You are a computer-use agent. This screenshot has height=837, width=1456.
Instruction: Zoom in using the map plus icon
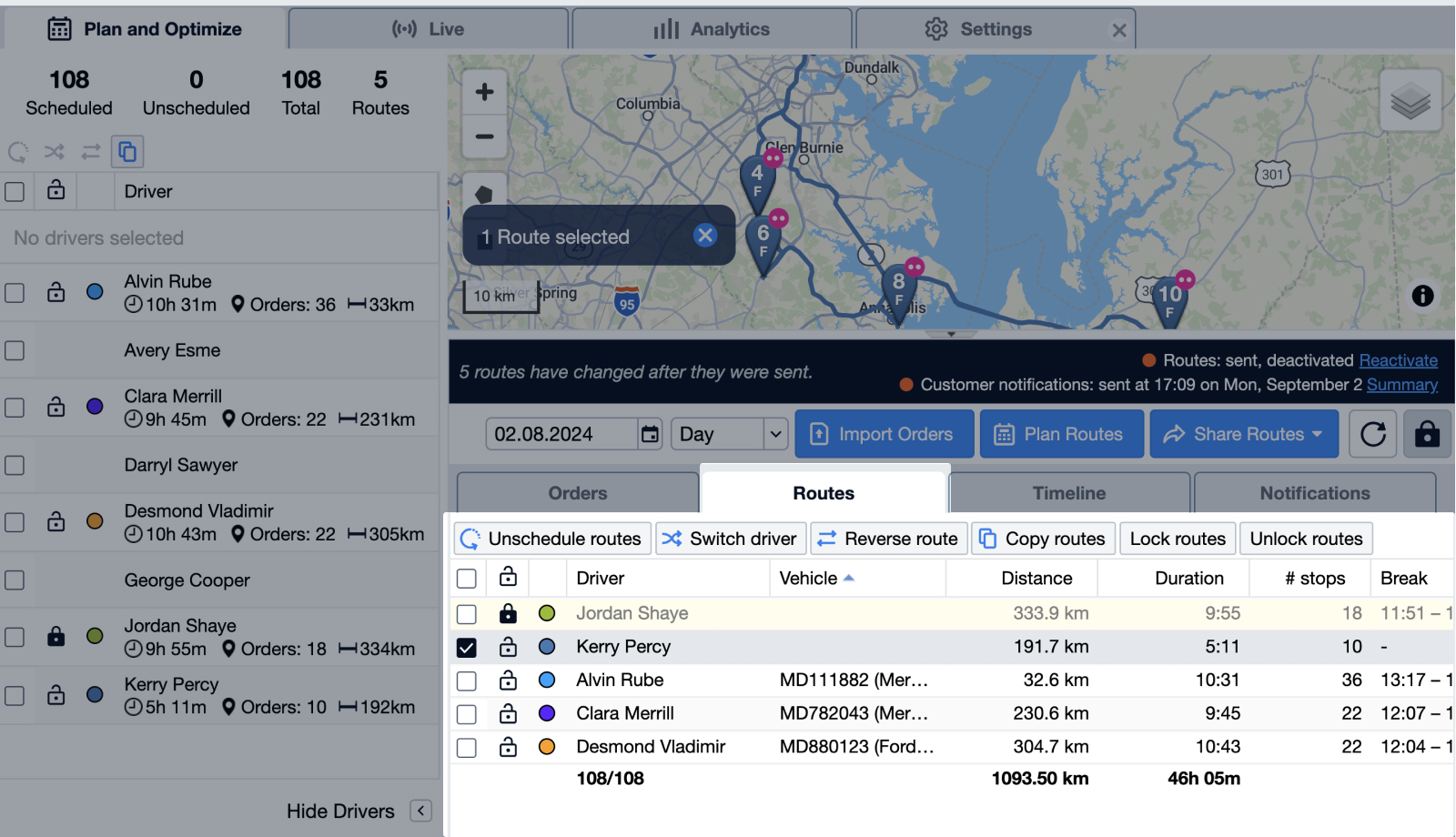484,91
